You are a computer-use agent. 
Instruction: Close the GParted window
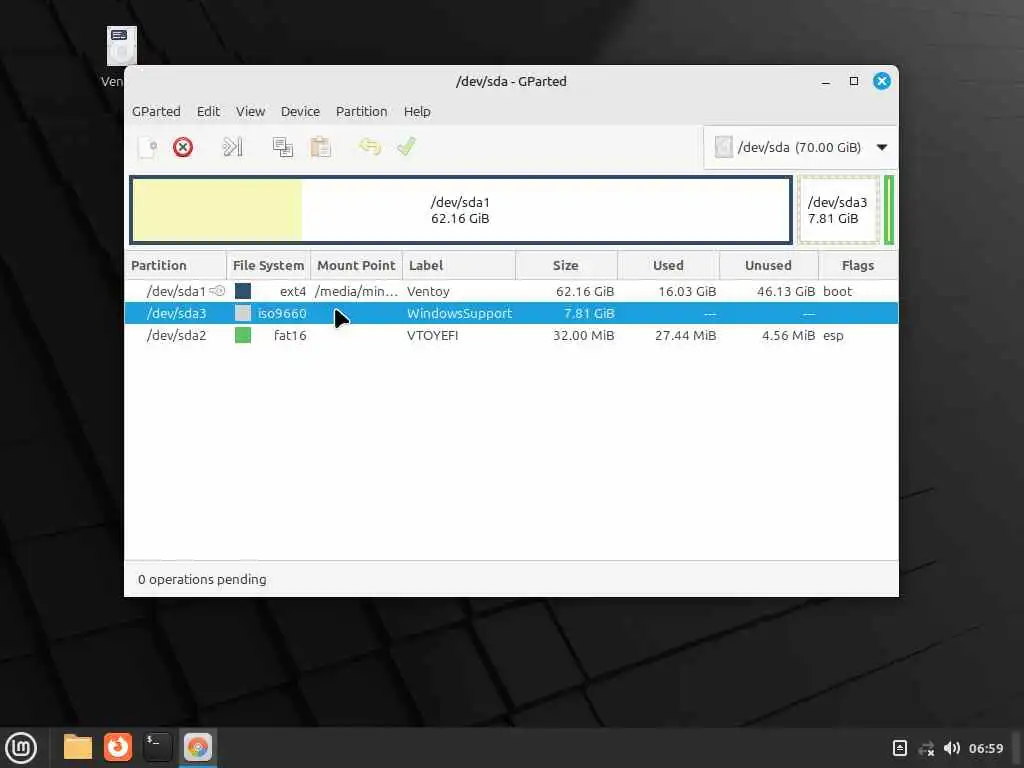(882, 81)
